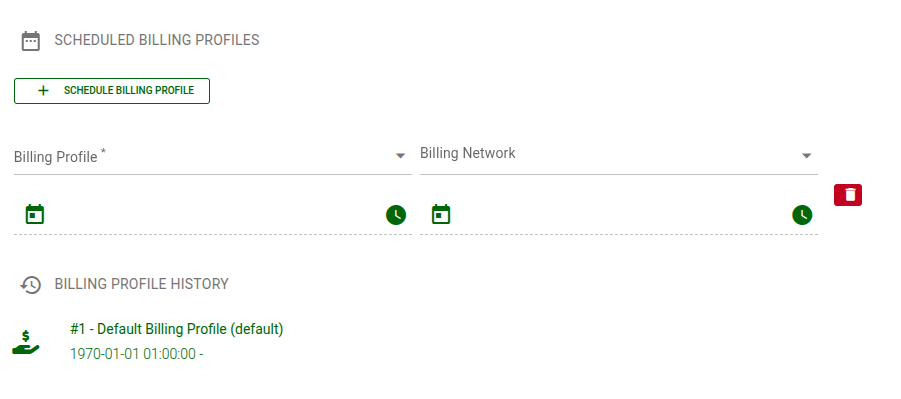Screen dimensions: 901x399
Task: Click the 1970-01-01 01:00:00 timestamp text
Action: point(133,354)
